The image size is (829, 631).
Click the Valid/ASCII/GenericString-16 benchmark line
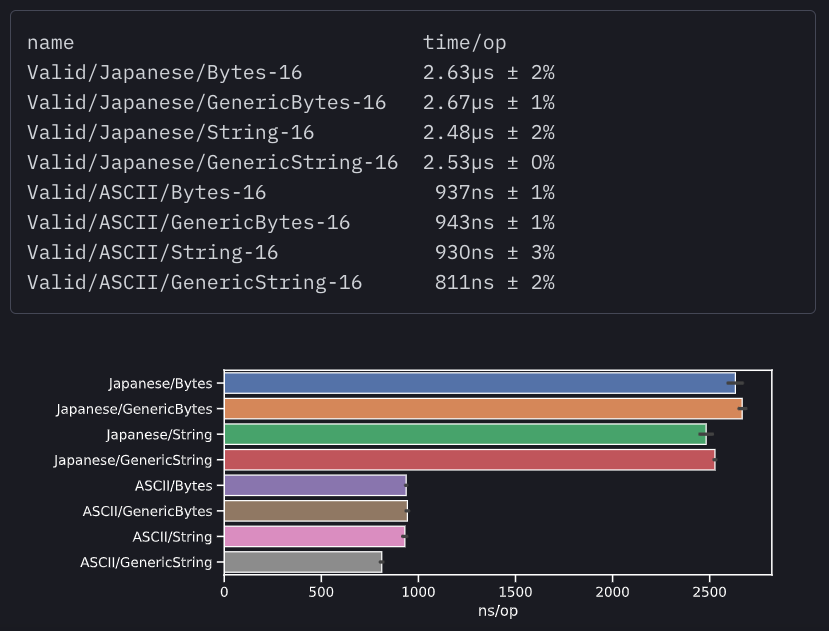click(194, 282)
